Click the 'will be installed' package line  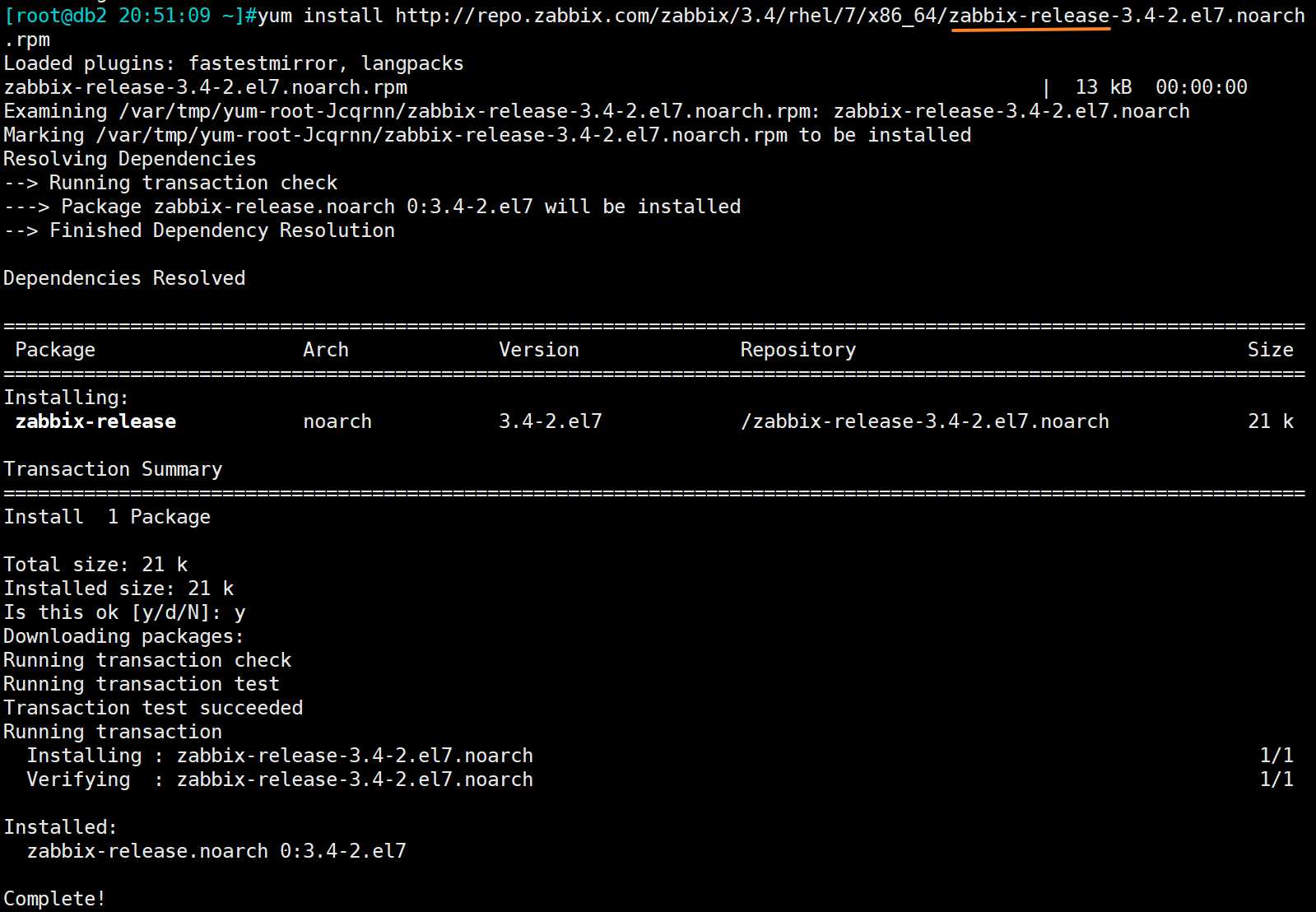[x=372, y=207]
